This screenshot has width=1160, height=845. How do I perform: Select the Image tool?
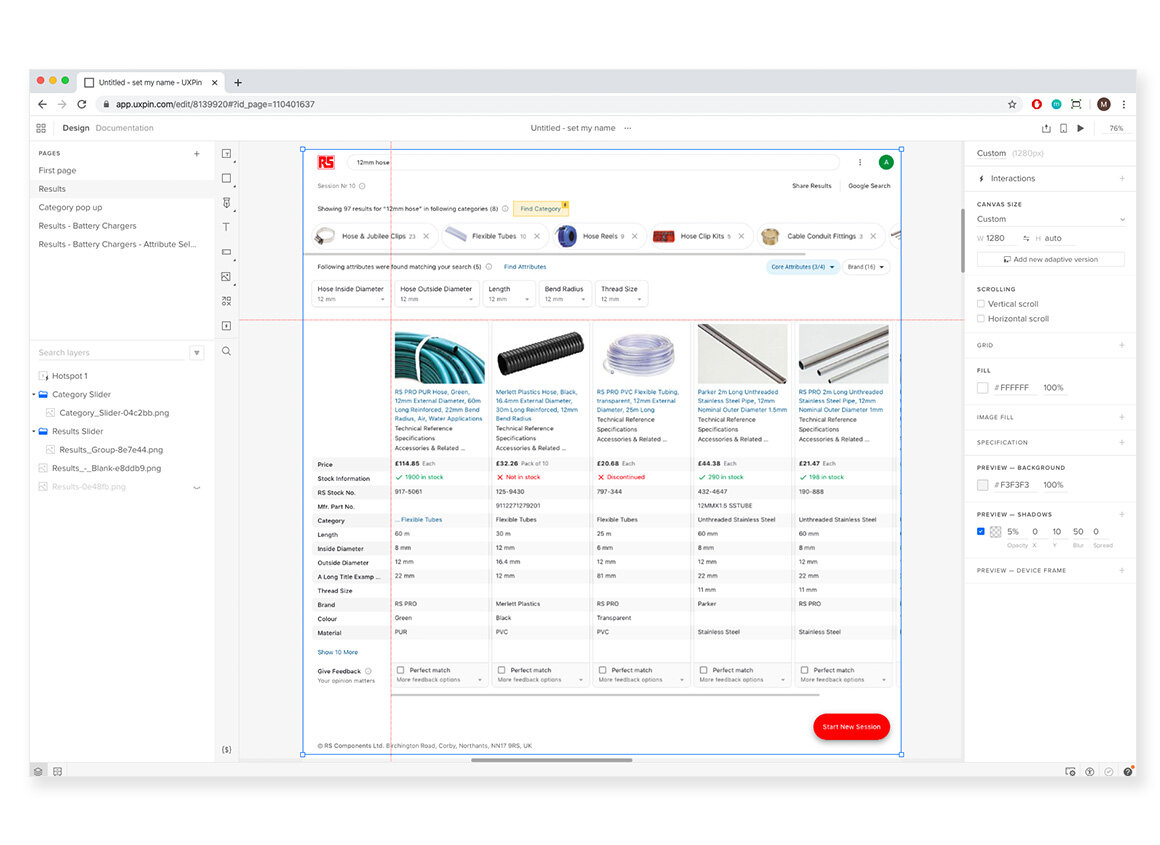(x=226, y=277)
